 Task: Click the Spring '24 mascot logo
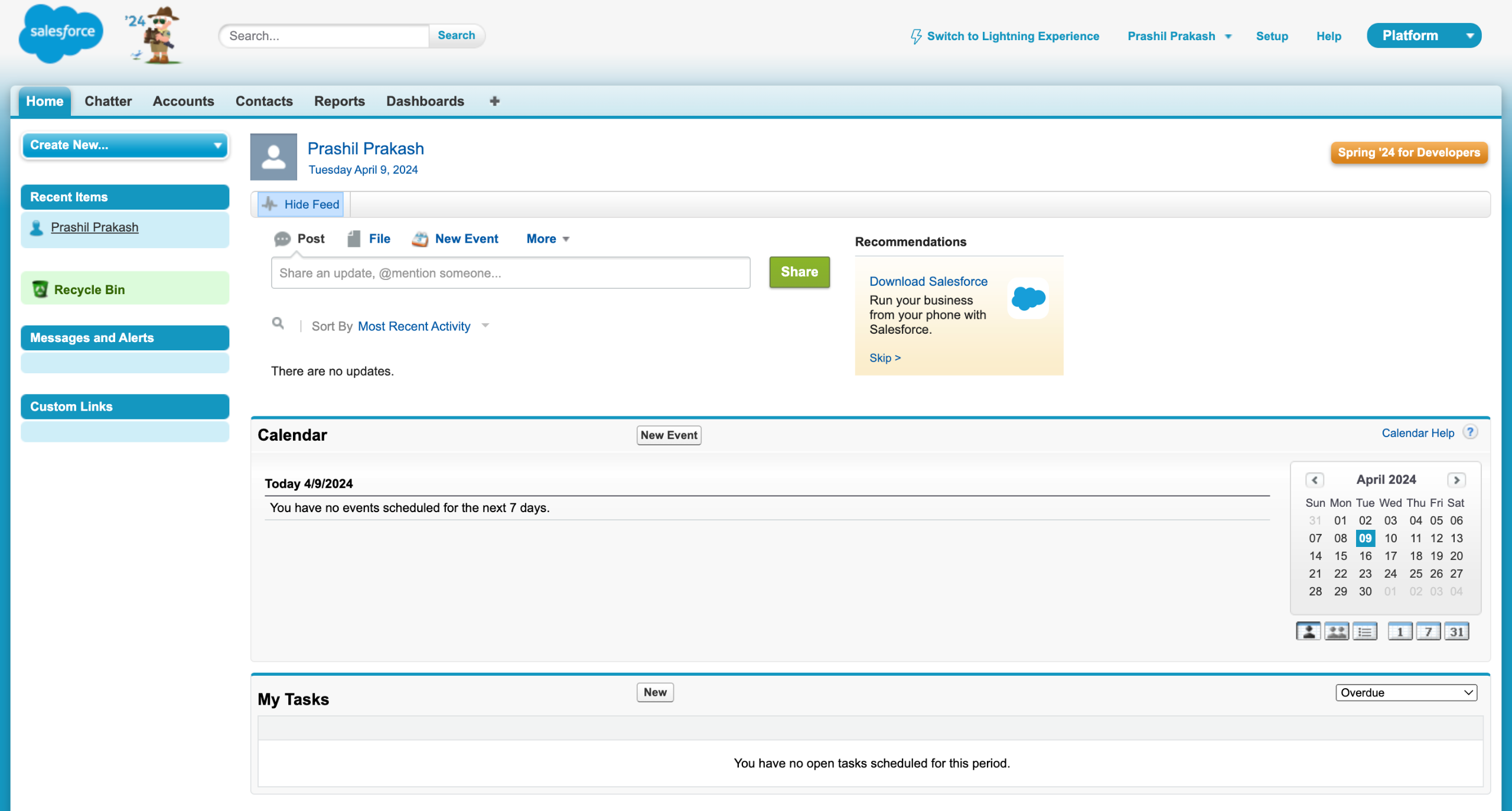[x=153, y=35]
